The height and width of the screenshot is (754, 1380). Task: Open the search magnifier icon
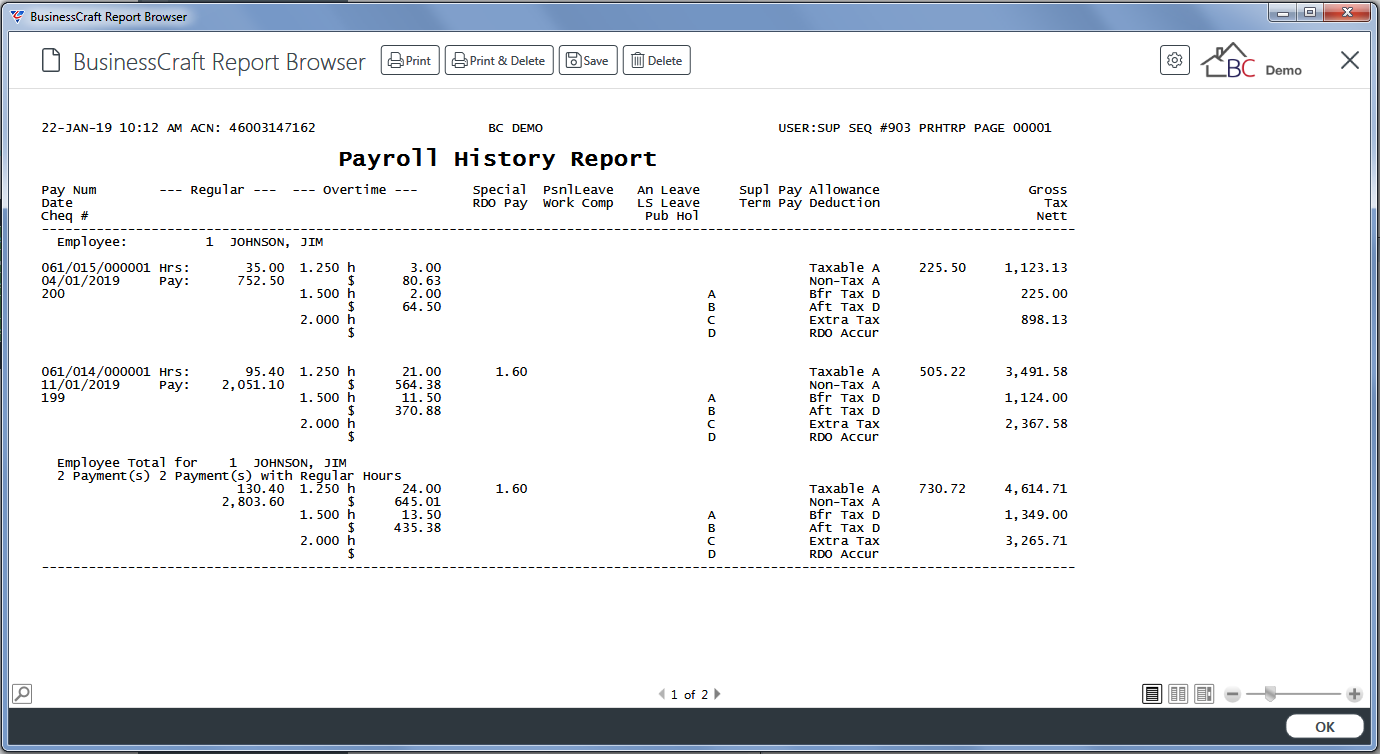click(21, 693)
